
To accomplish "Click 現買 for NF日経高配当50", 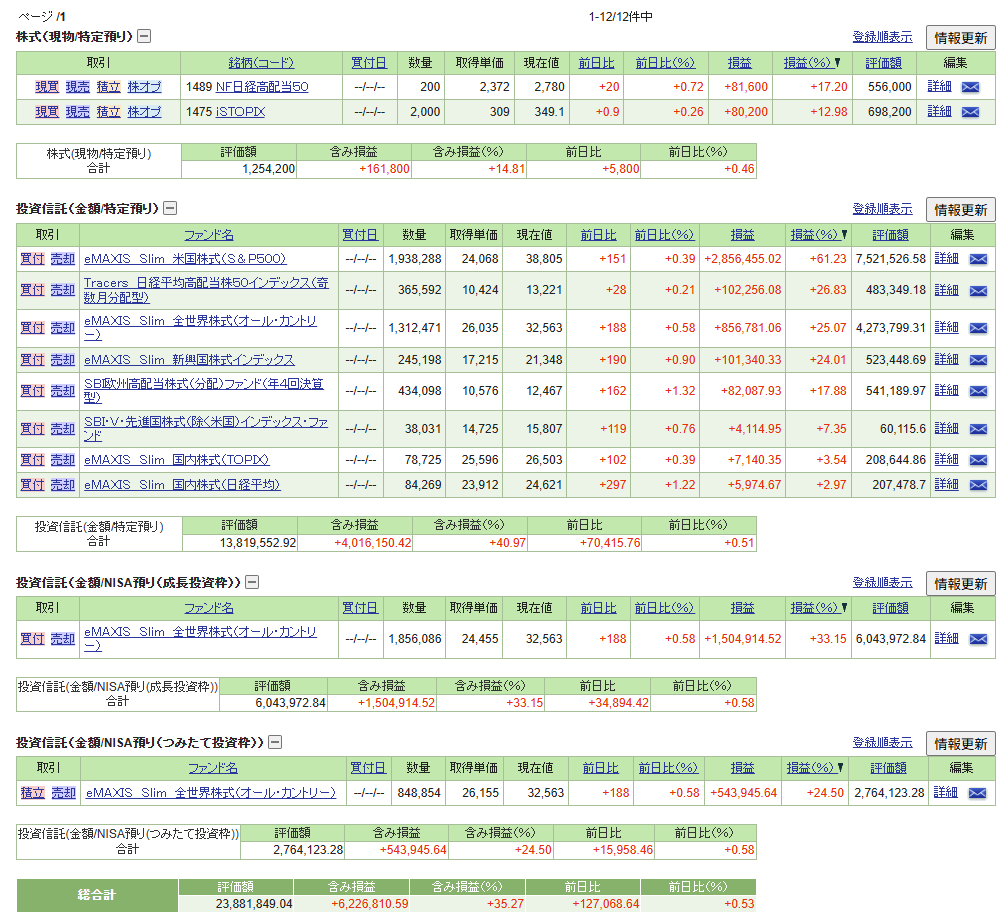I will point(47,87).
